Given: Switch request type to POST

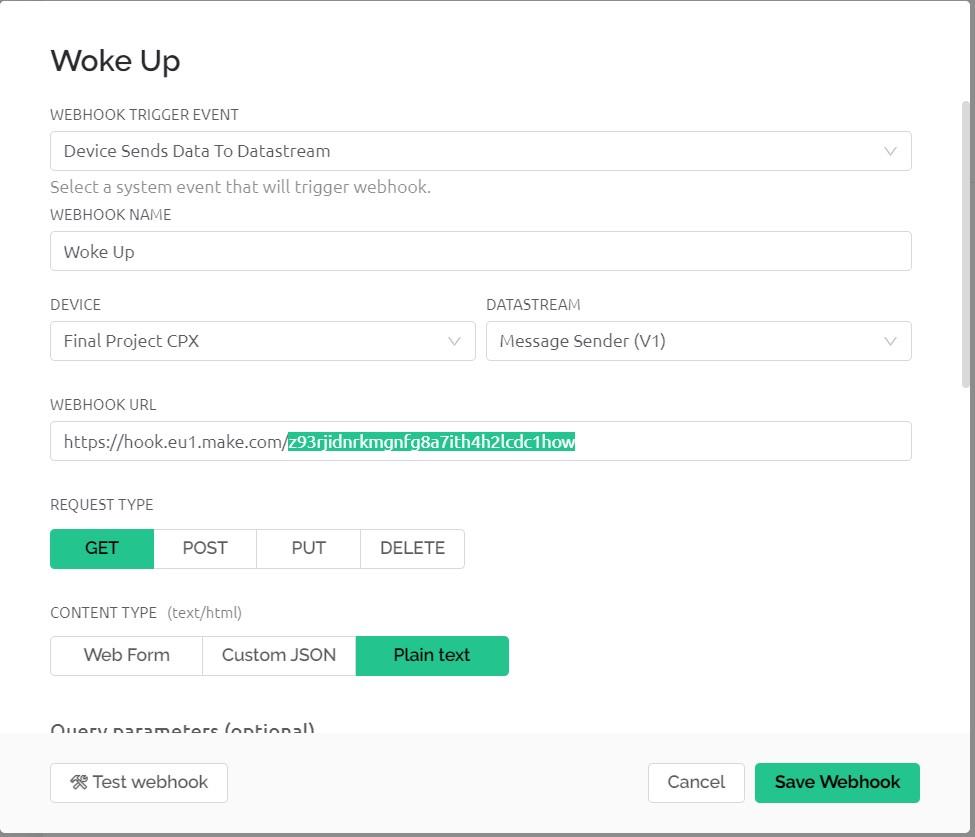Looking at the screenshot, I should pos(205,548).
